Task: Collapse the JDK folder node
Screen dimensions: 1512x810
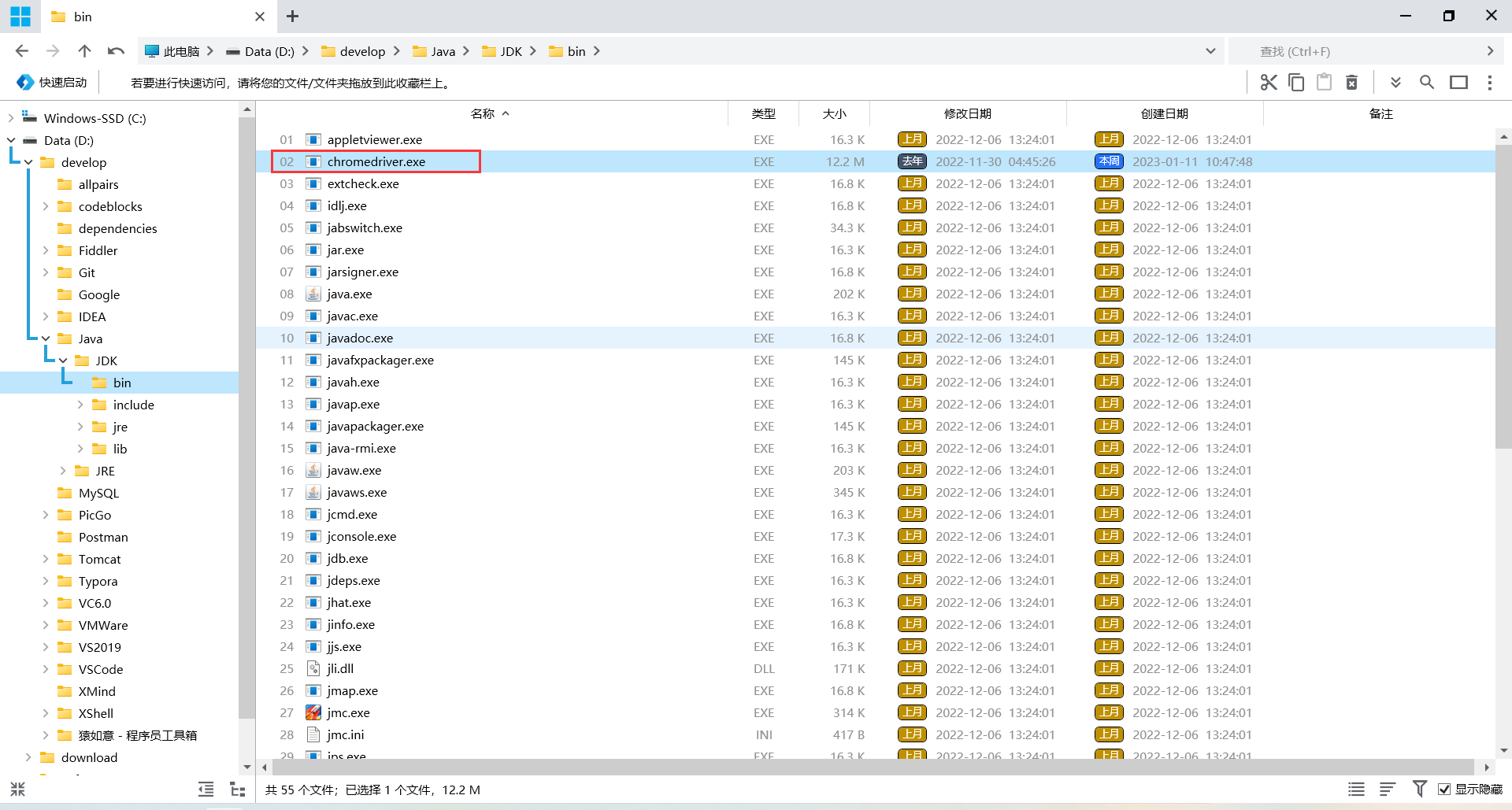Action: [x=63, y=361]
